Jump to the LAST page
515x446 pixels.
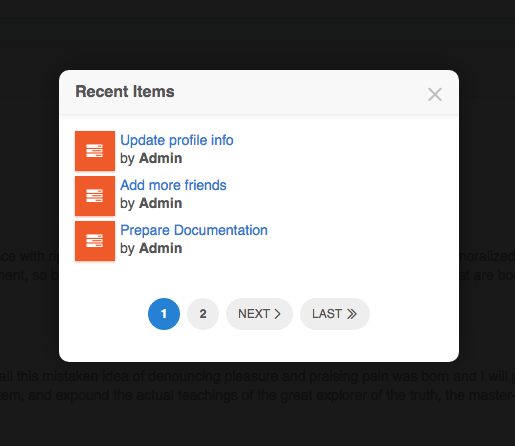coord(335,314)
